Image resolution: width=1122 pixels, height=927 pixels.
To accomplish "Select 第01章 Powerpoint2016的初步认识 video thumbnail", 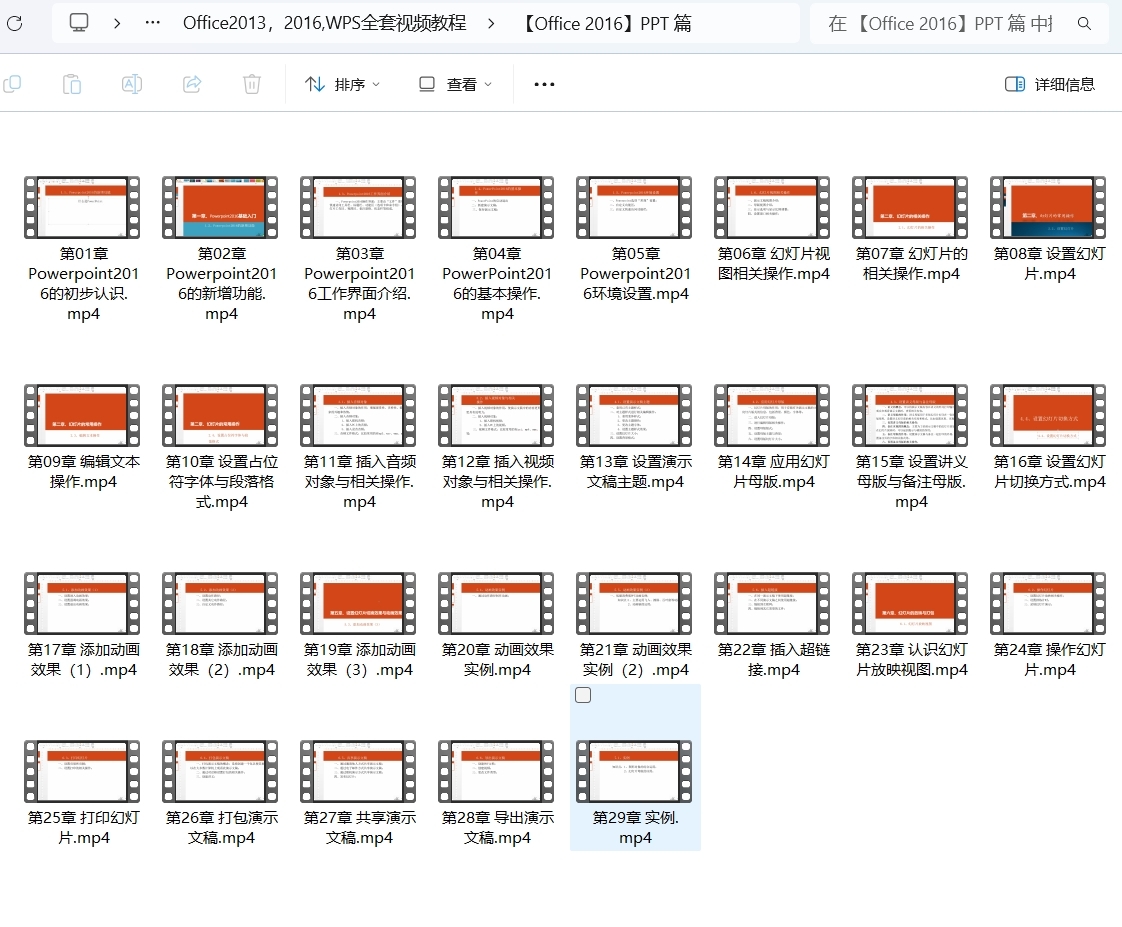I will point(82,208).
